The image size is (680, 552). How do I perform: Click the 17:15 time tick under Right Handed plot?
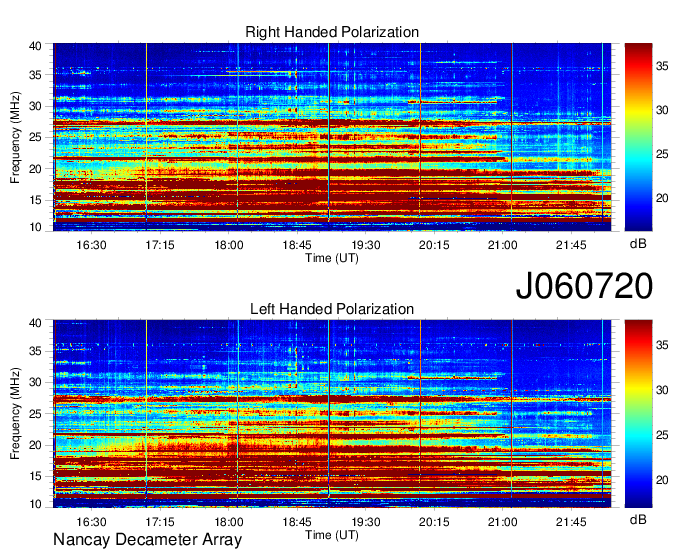point(160,245)
